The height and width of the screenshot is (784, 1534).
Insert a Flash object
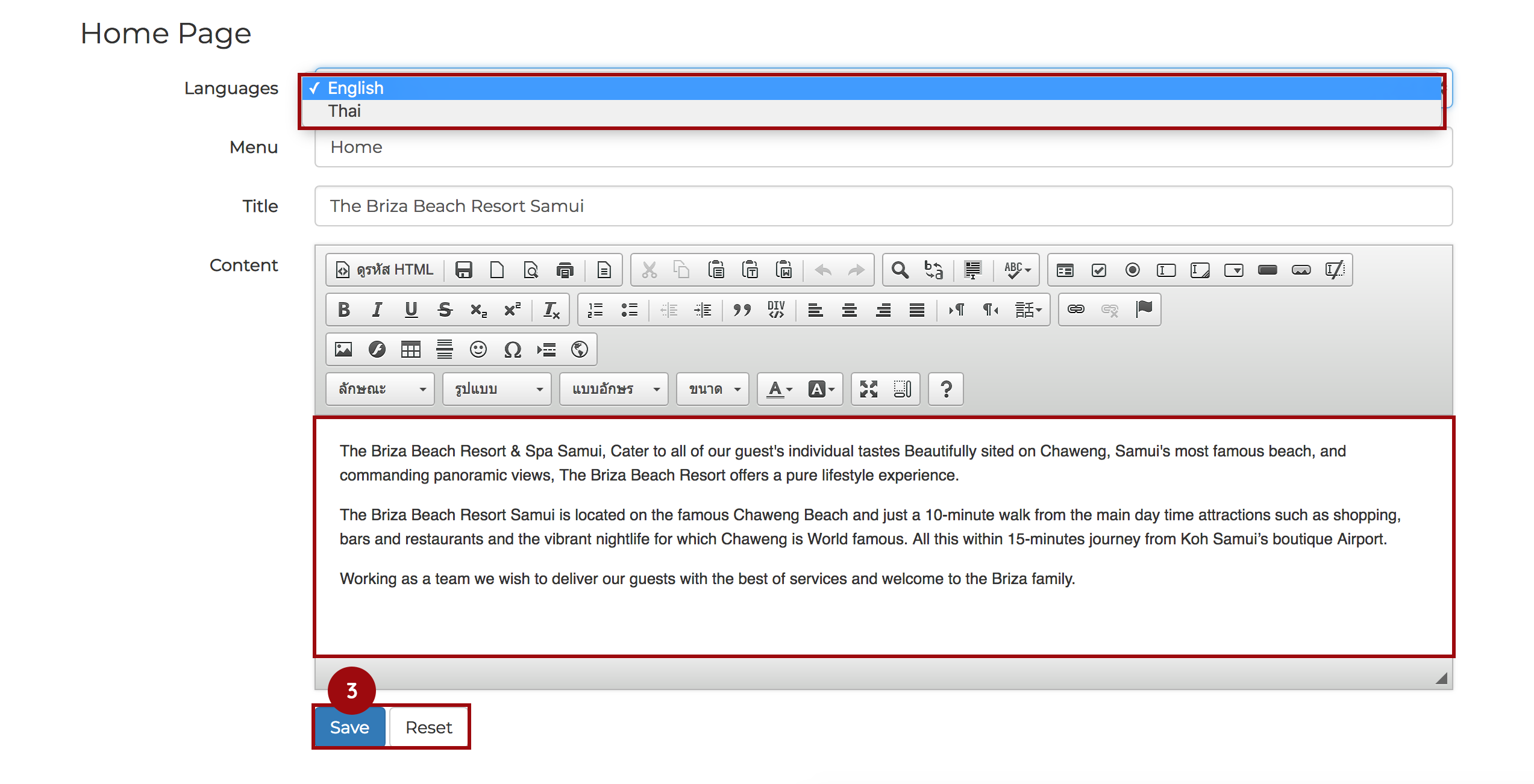point(377,349)
